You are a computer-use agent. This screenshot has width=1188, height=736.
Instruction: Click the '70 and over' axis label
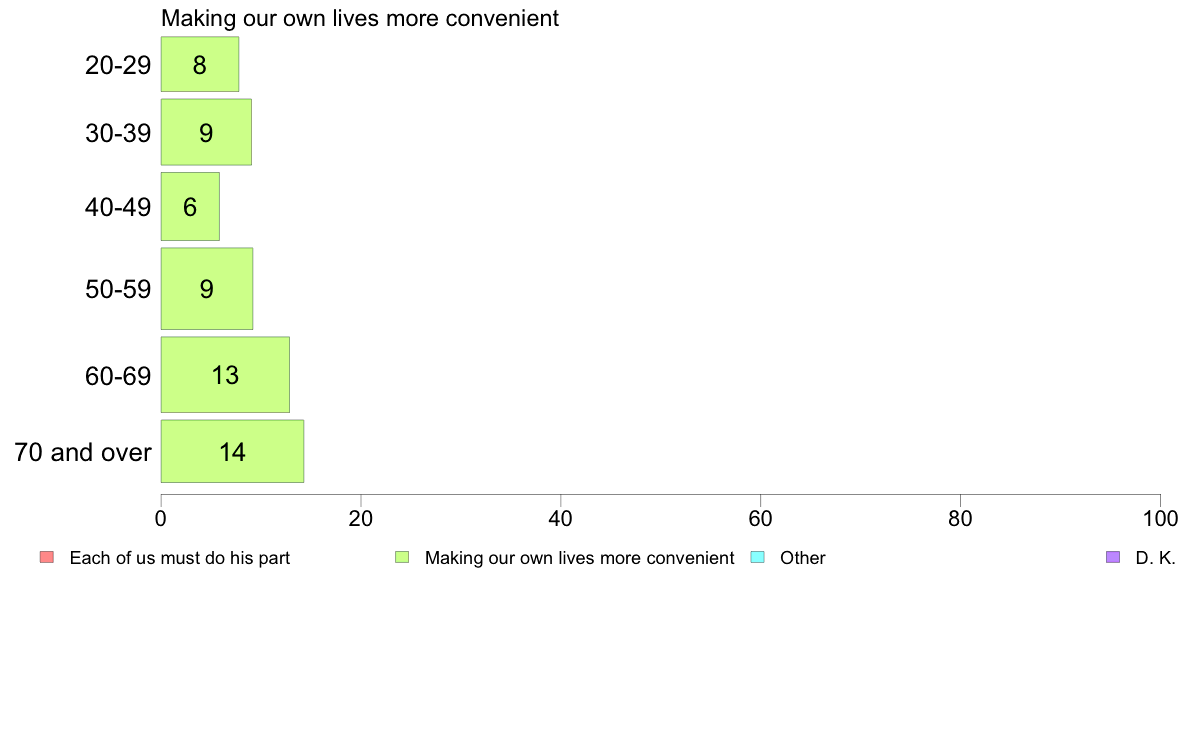pyautogui.click(x=83, y=452)
